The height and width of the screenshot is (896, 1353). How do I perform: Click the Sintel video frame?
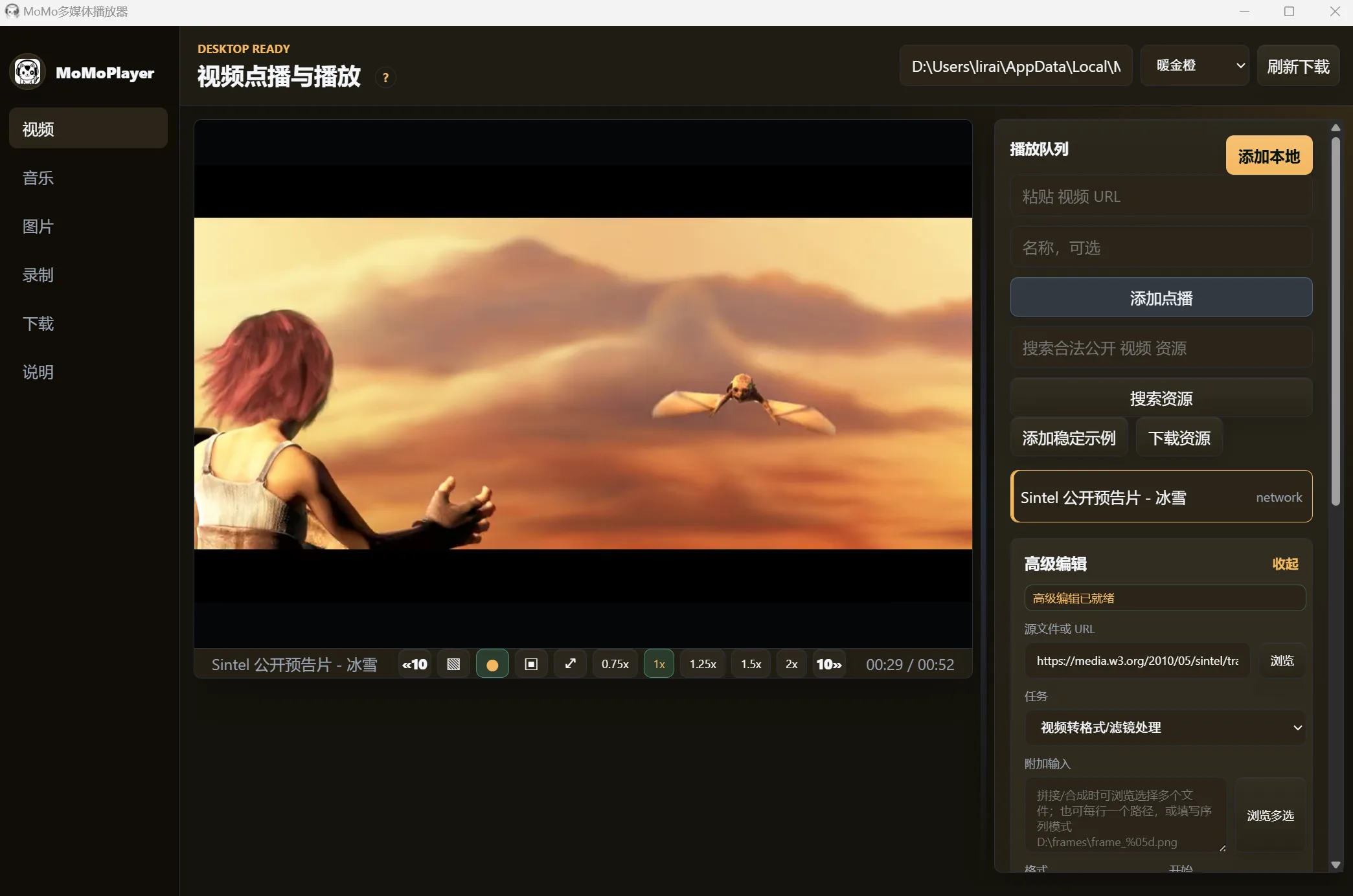click(x=583, y=383)
